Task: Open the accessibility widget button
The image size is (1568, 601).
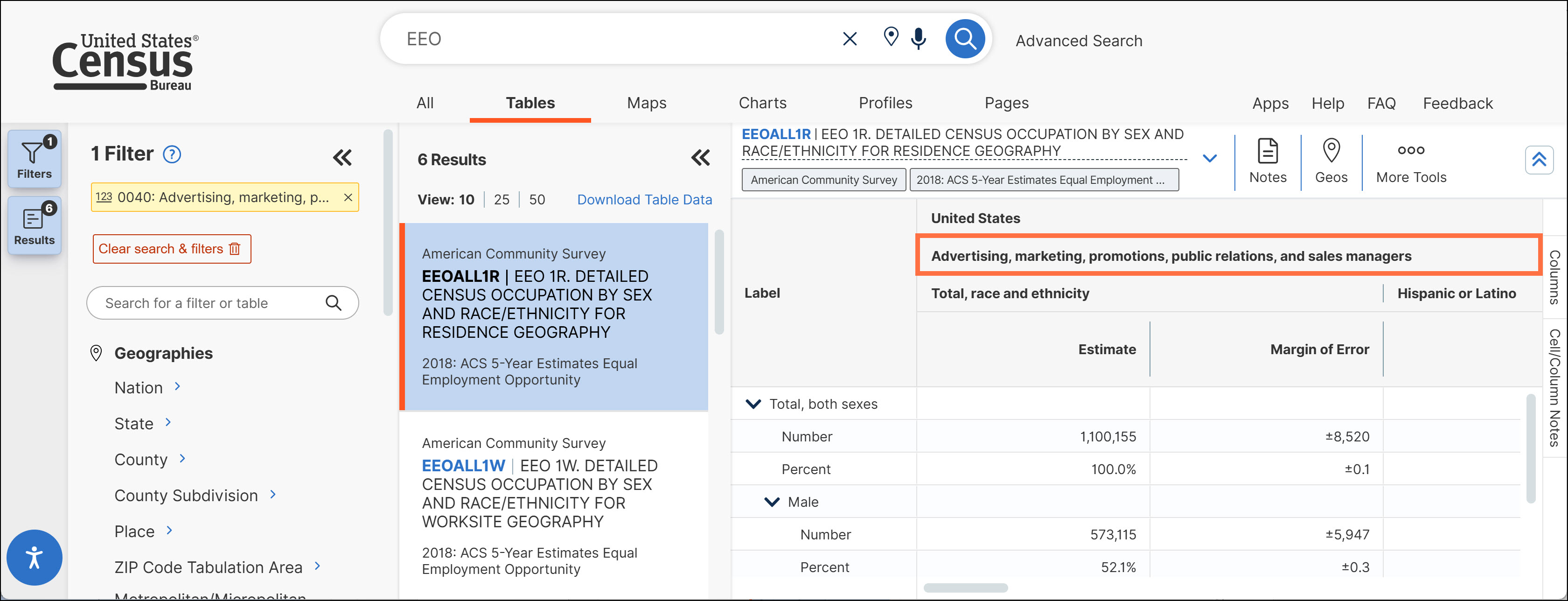Action: tap(34, 558)
